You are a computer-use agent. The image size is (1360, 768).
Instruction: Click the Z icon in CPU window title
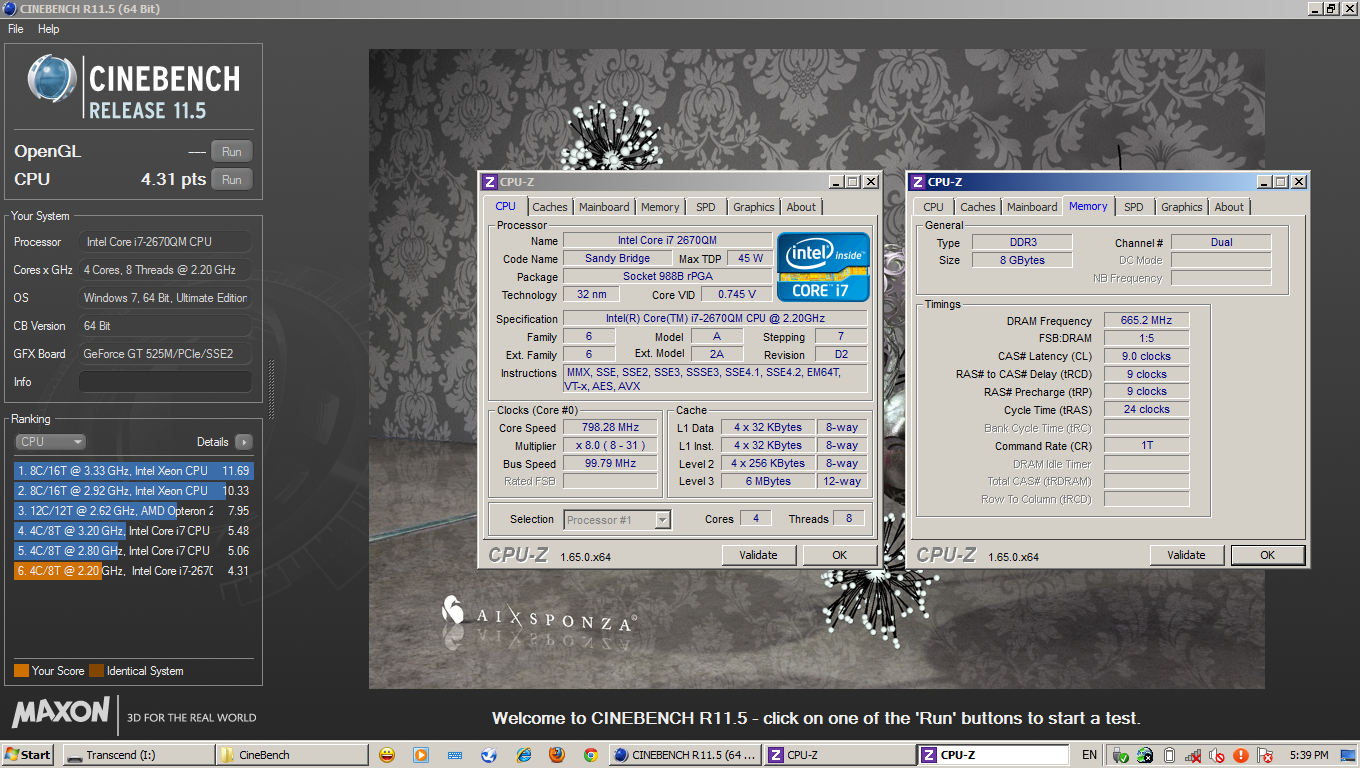click(489, 182)
